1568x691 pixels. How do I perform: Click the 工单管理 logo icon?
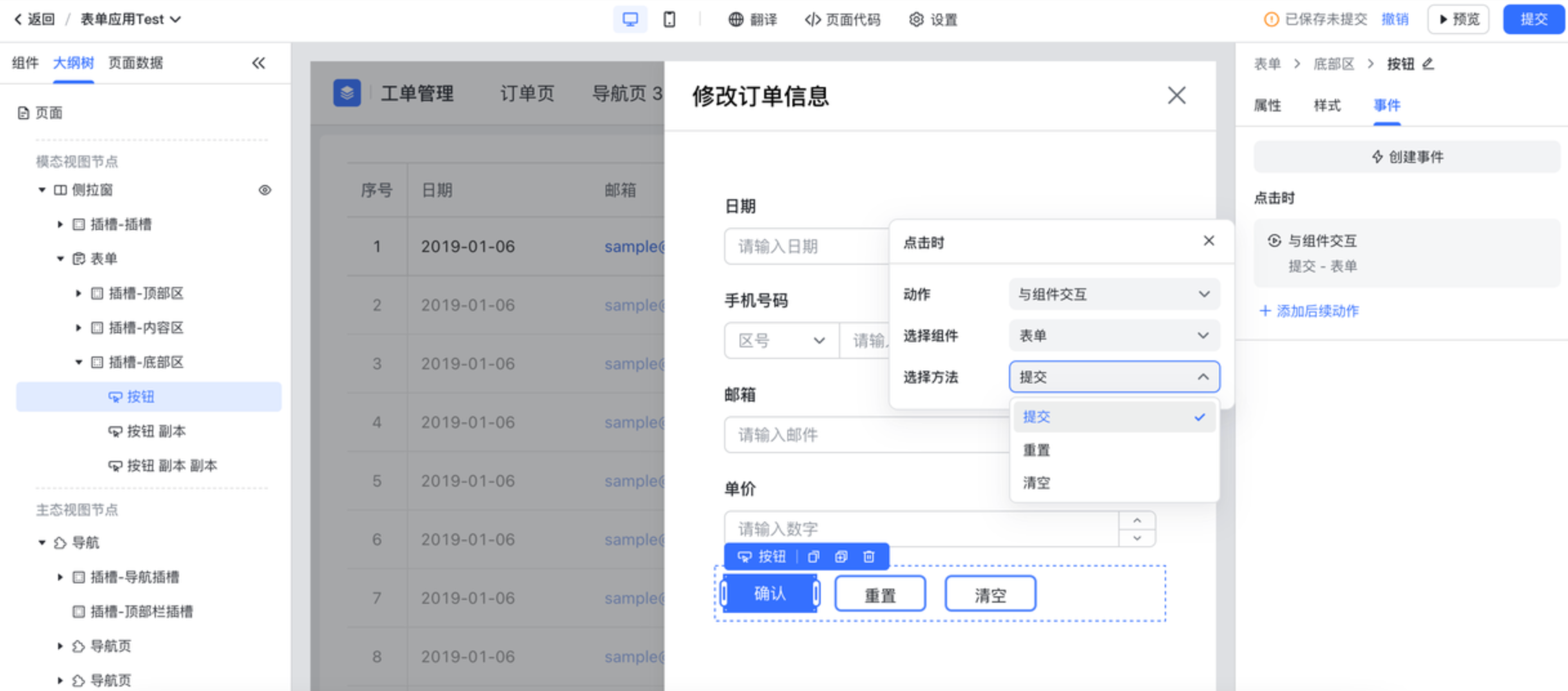click(x=347, y=93)
